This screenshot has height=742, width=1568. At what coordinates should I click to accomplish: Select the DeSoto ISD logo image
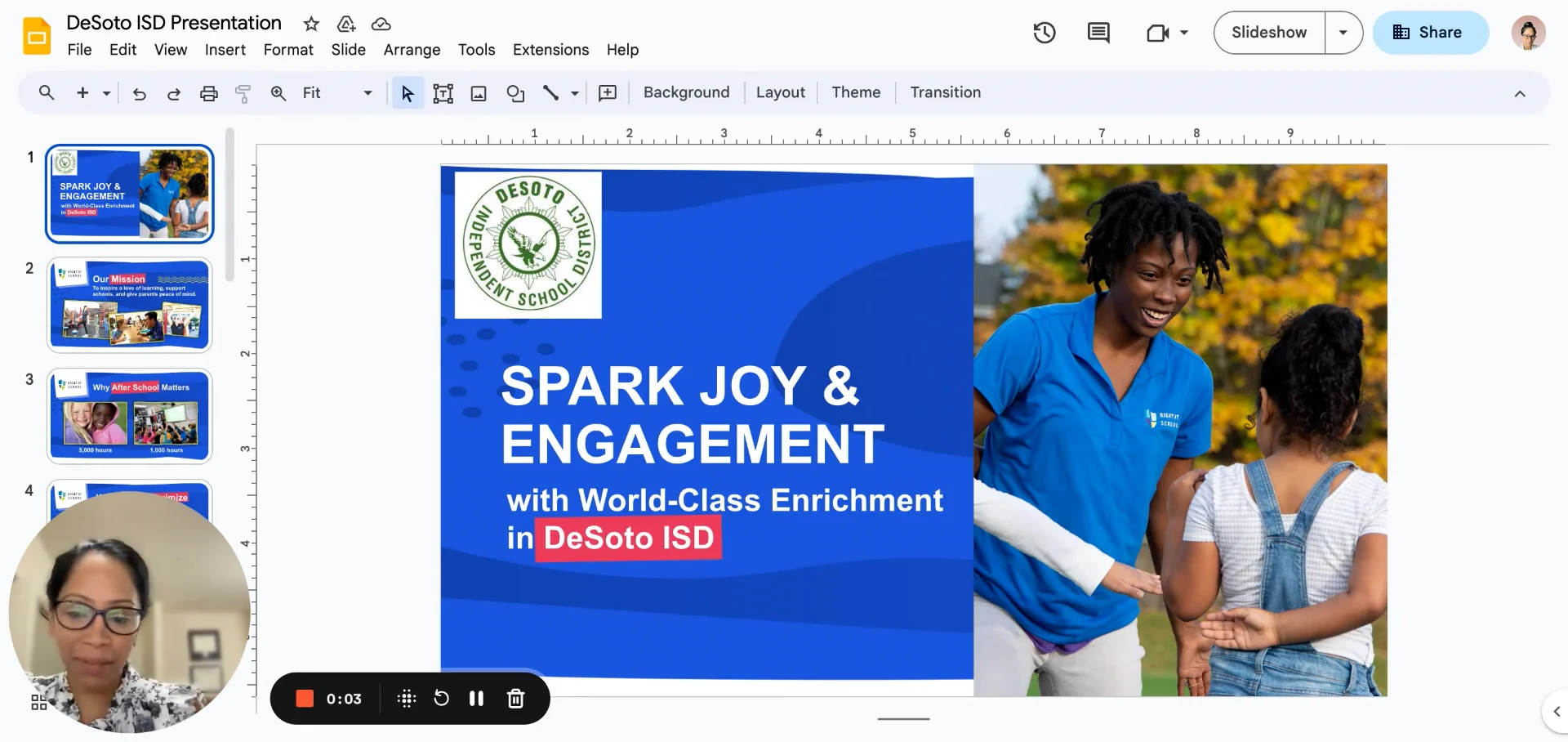528,244
